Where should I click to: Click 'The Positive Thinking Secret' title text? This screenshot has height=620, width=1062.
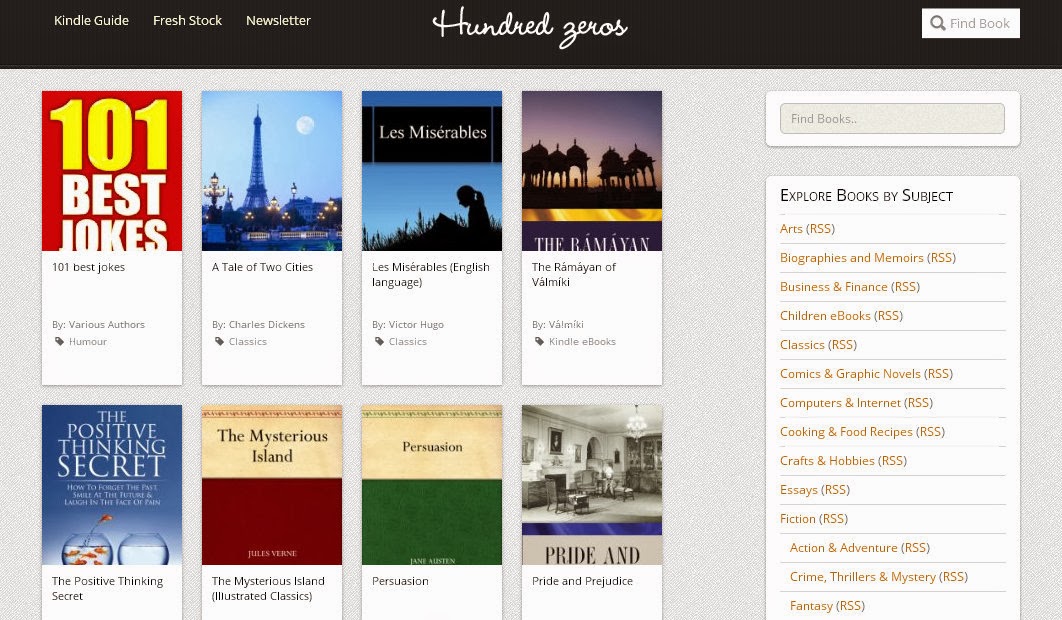point(107,588)
